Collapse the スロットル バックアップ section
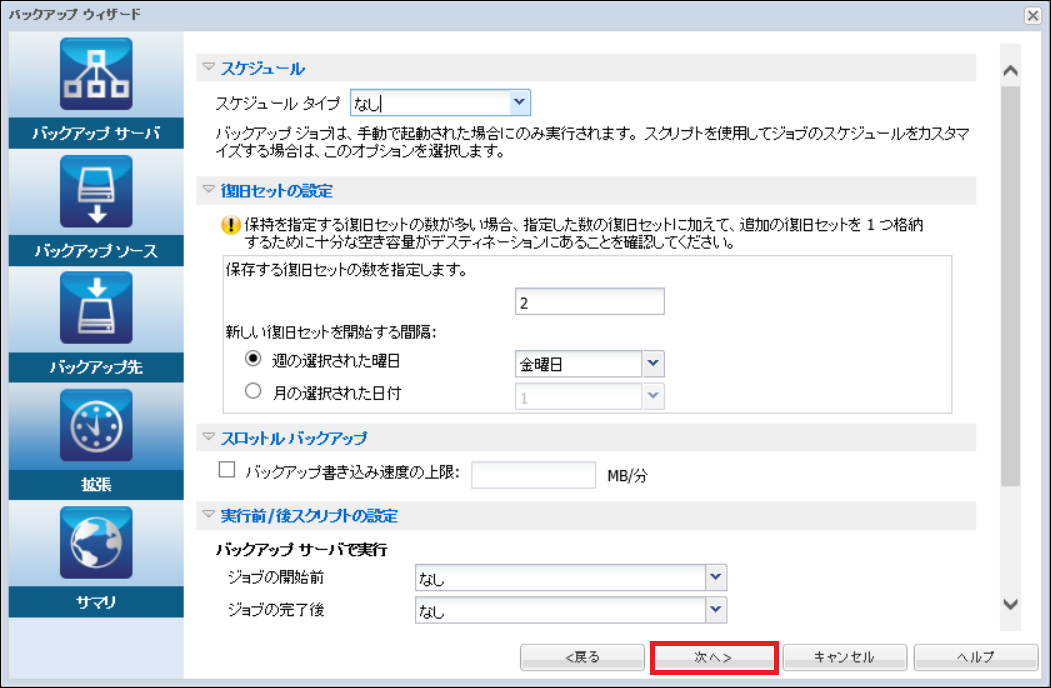Screen dimensions: 1051x688 [208, 437]
